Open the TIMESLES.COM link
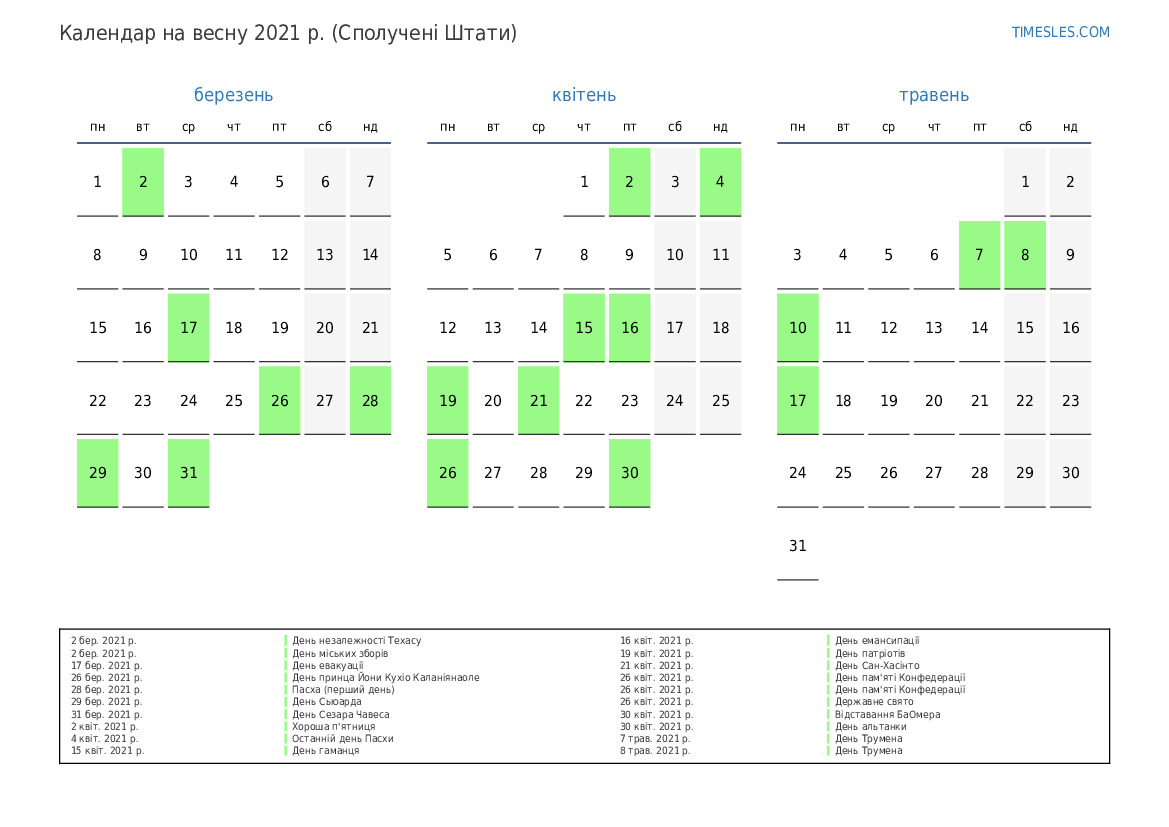 (x=1060, y=32)
